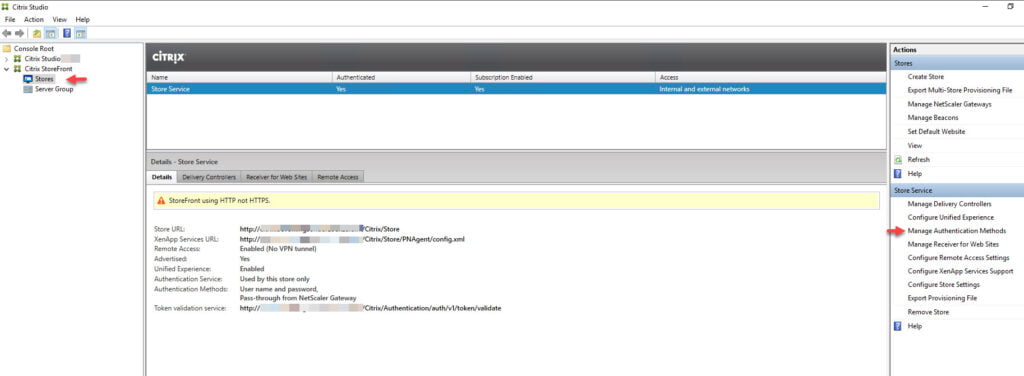Click the blue Help toolbar icon

point(67,33)
